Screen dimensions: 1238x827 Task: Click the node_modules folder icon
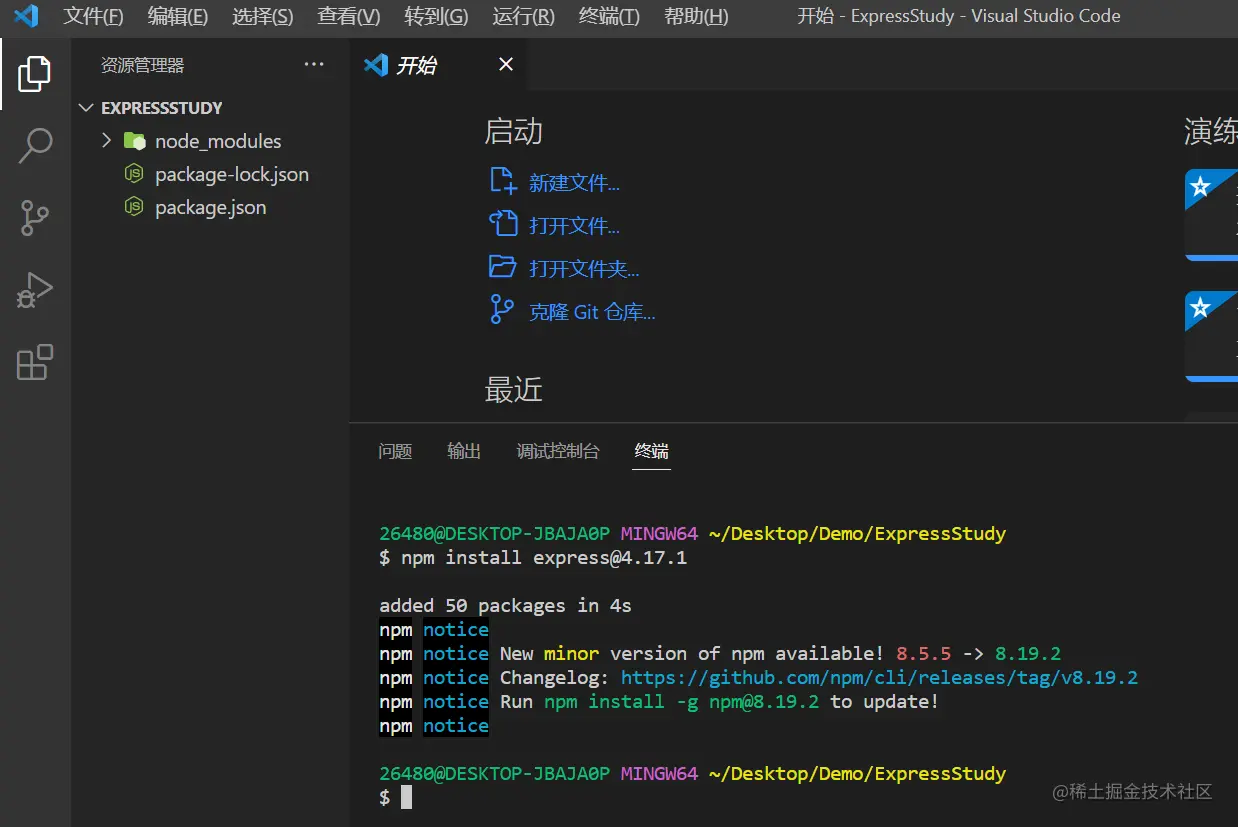[x=134, y=141]
